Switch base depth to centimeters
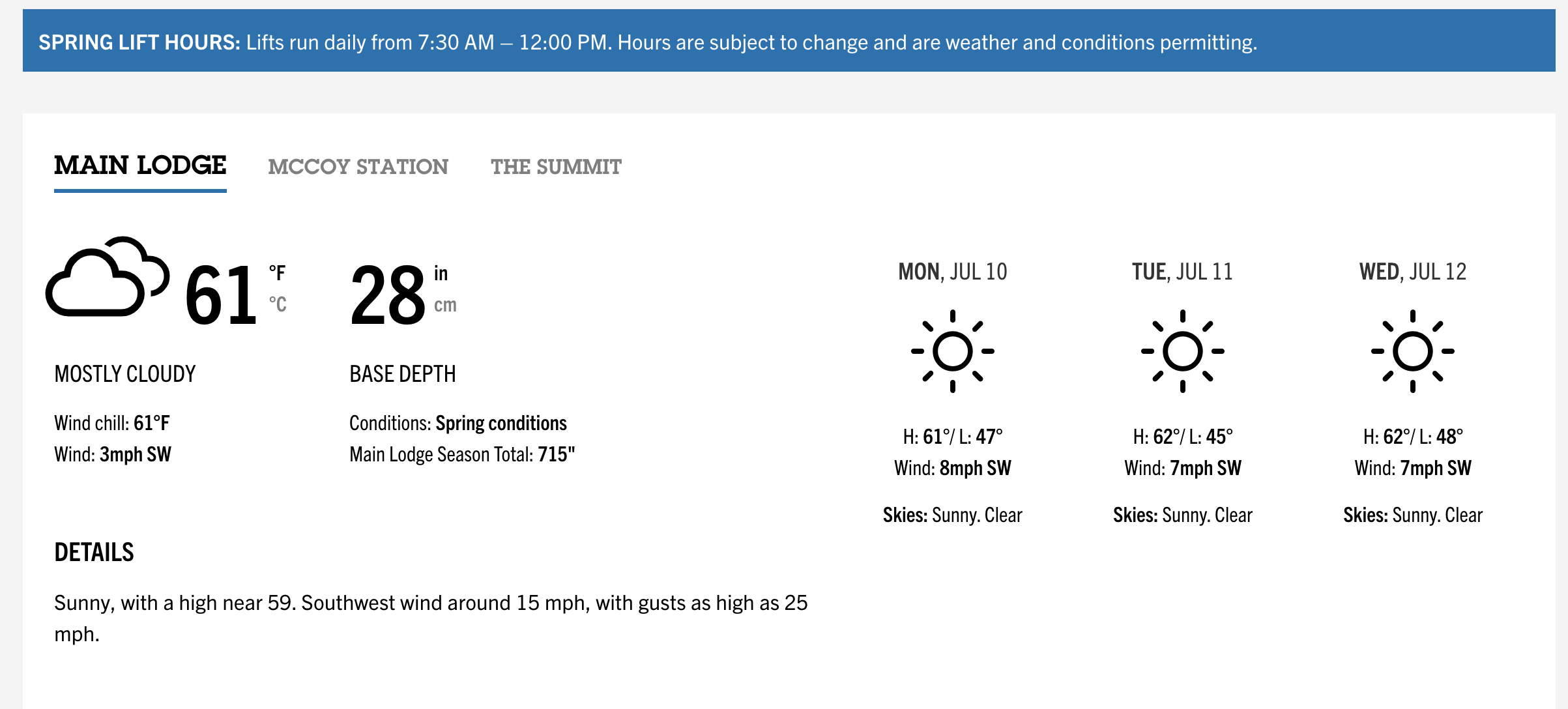This screenshot has width=1568, height=709. click(x=445, y=305)
